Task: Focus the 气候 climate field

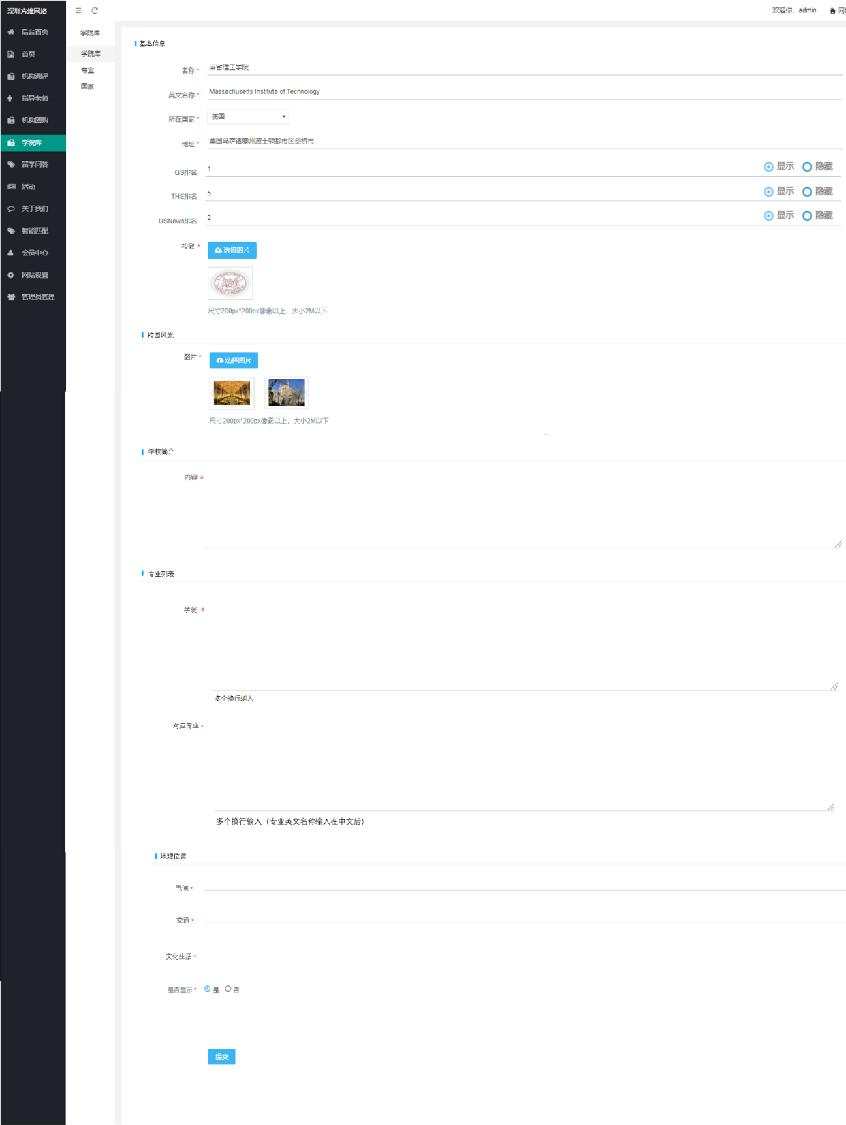Action: pos(525,885)
